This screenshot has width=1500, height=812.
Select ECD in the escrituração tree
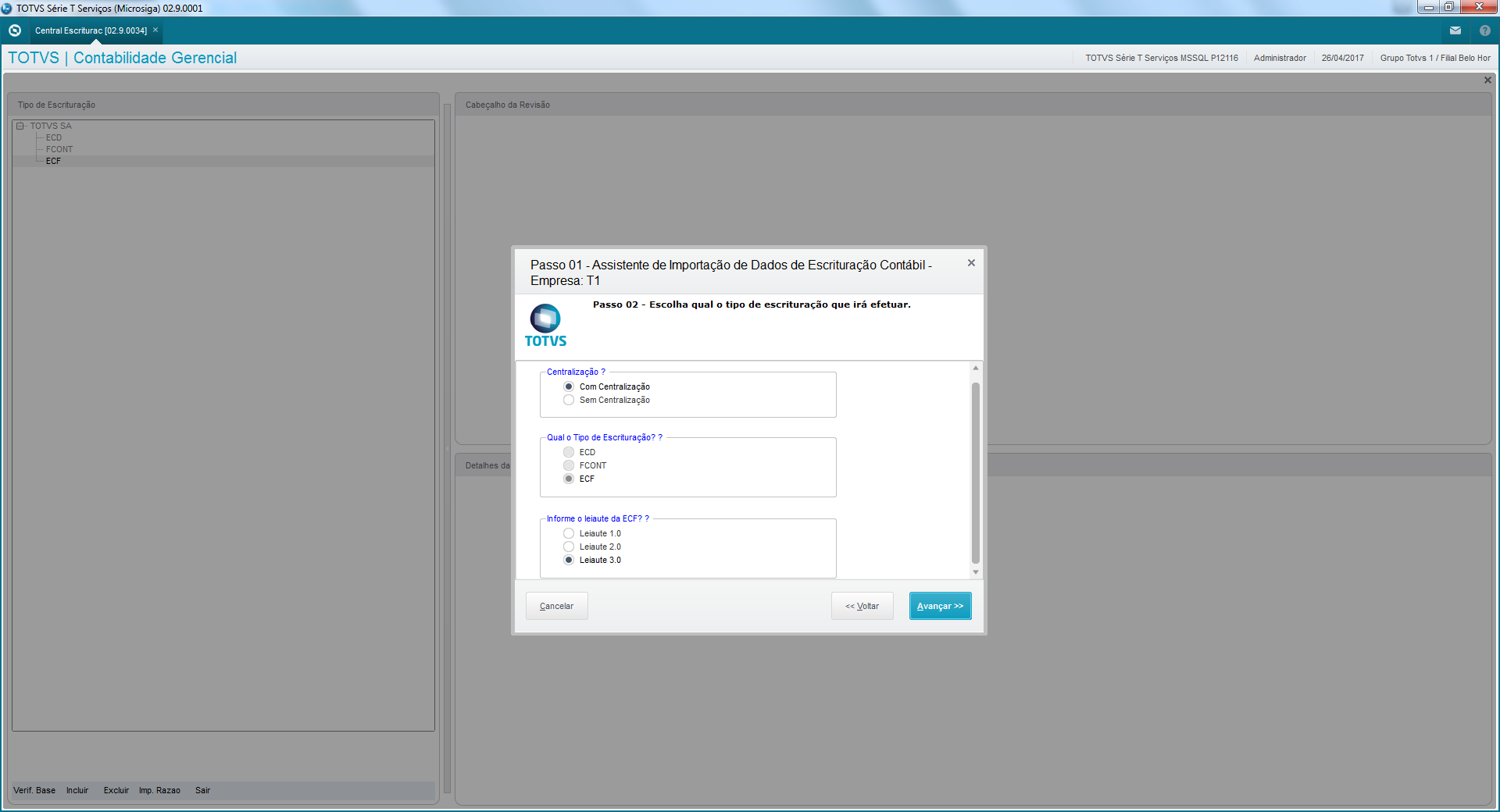click(54, 137)
